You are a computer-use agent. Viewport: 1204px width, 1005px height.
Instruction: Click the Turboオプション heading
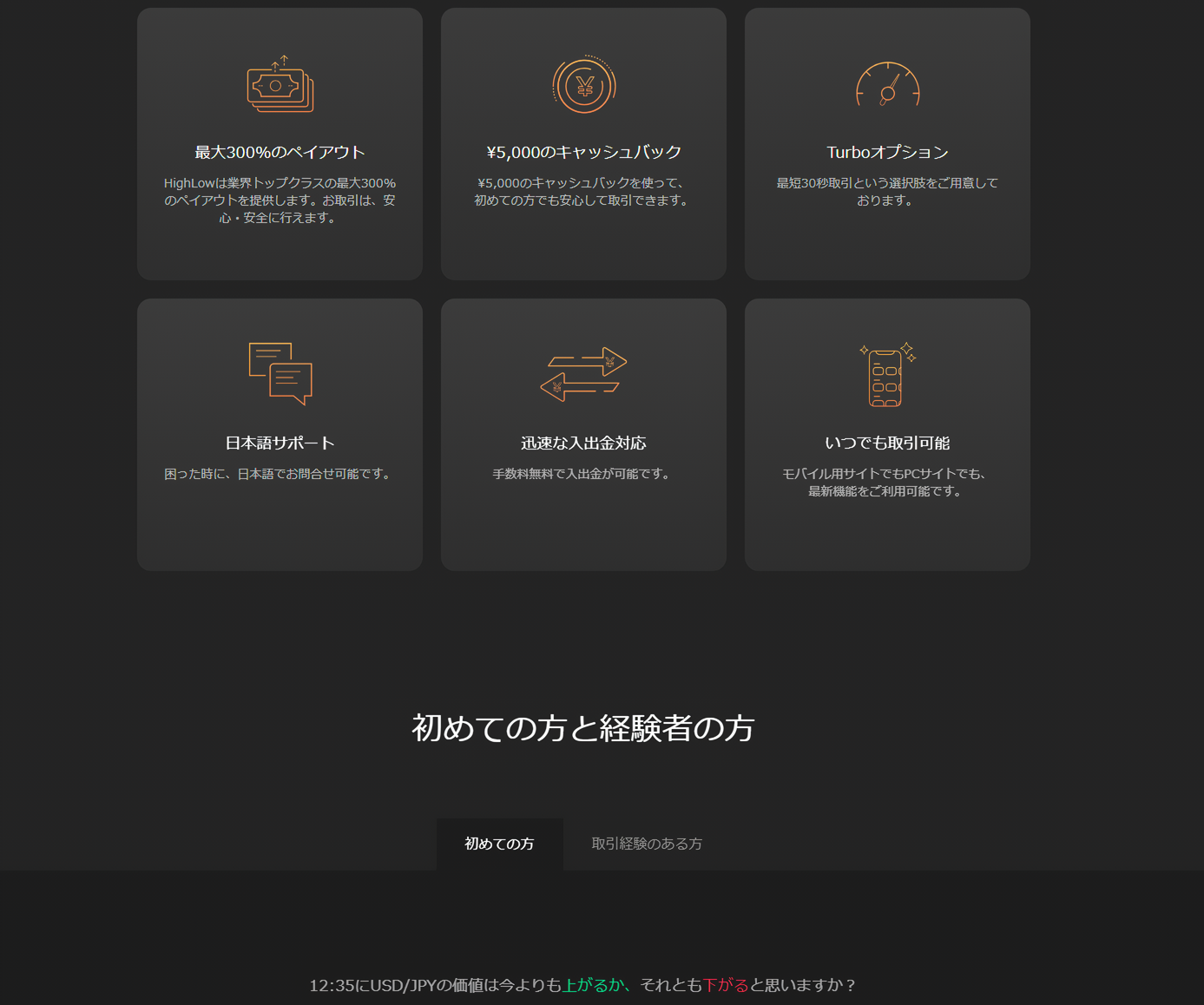887,152
